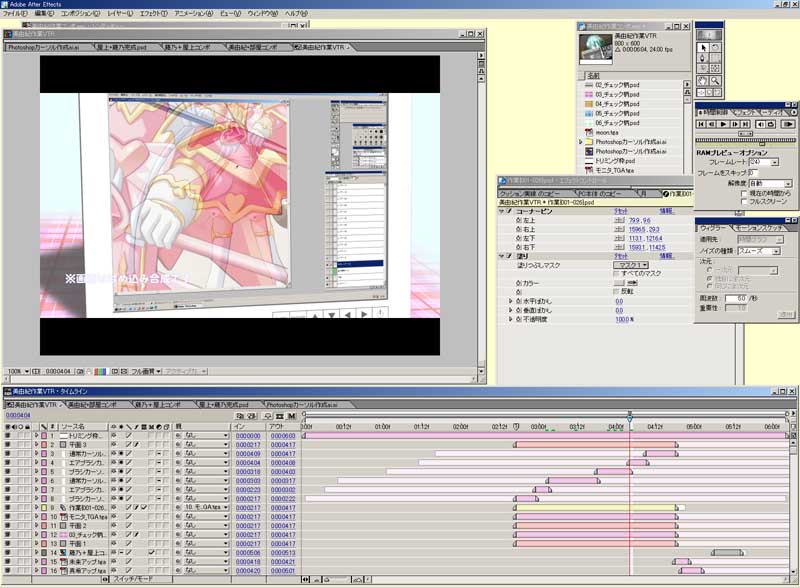Jump to last frame in time controls
This screenshot has height=588, width=800.
(745, 124)
